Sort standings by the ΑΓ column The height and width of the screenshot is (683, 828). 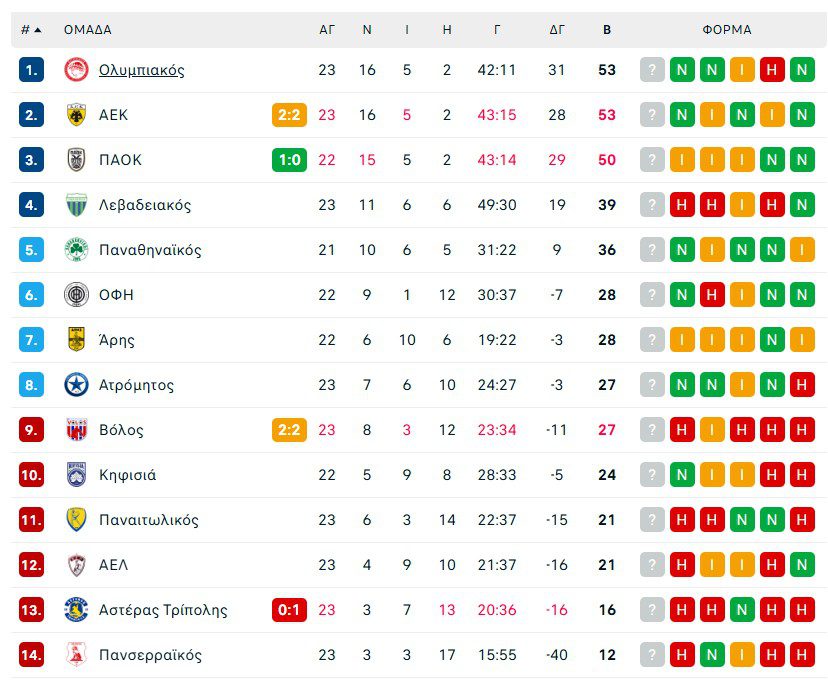pos(327,30)
